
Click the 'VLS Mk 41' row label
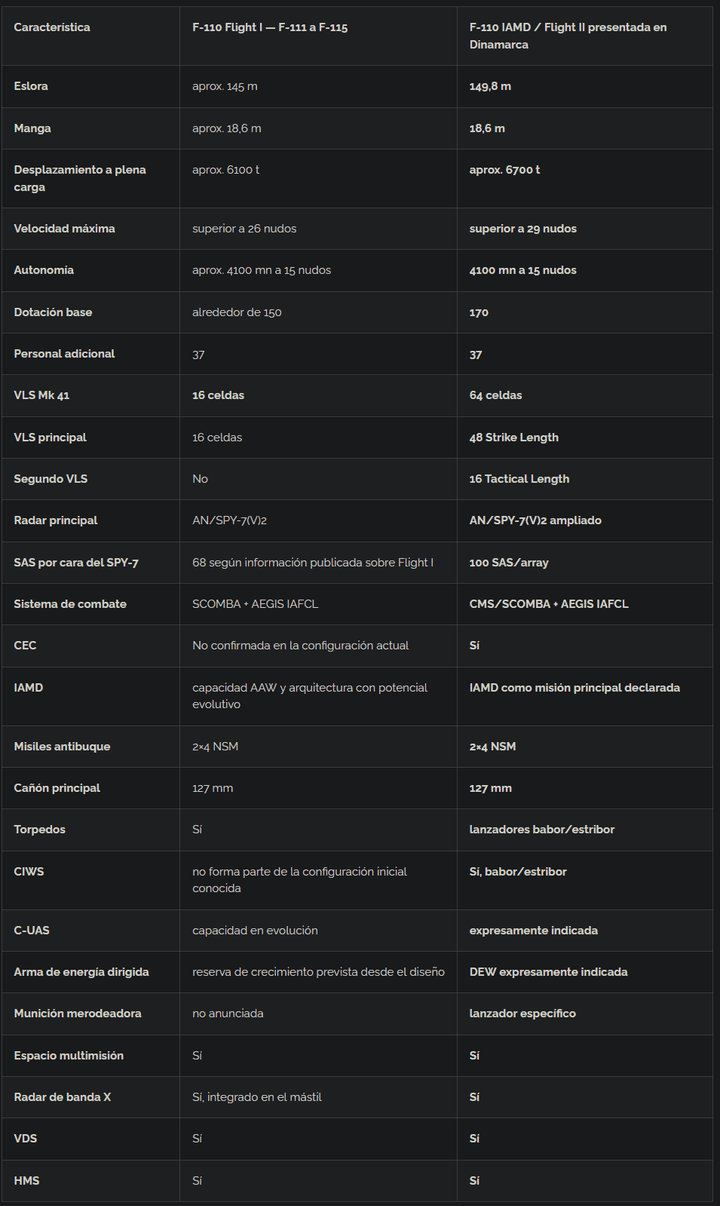[x=42, y=395]
